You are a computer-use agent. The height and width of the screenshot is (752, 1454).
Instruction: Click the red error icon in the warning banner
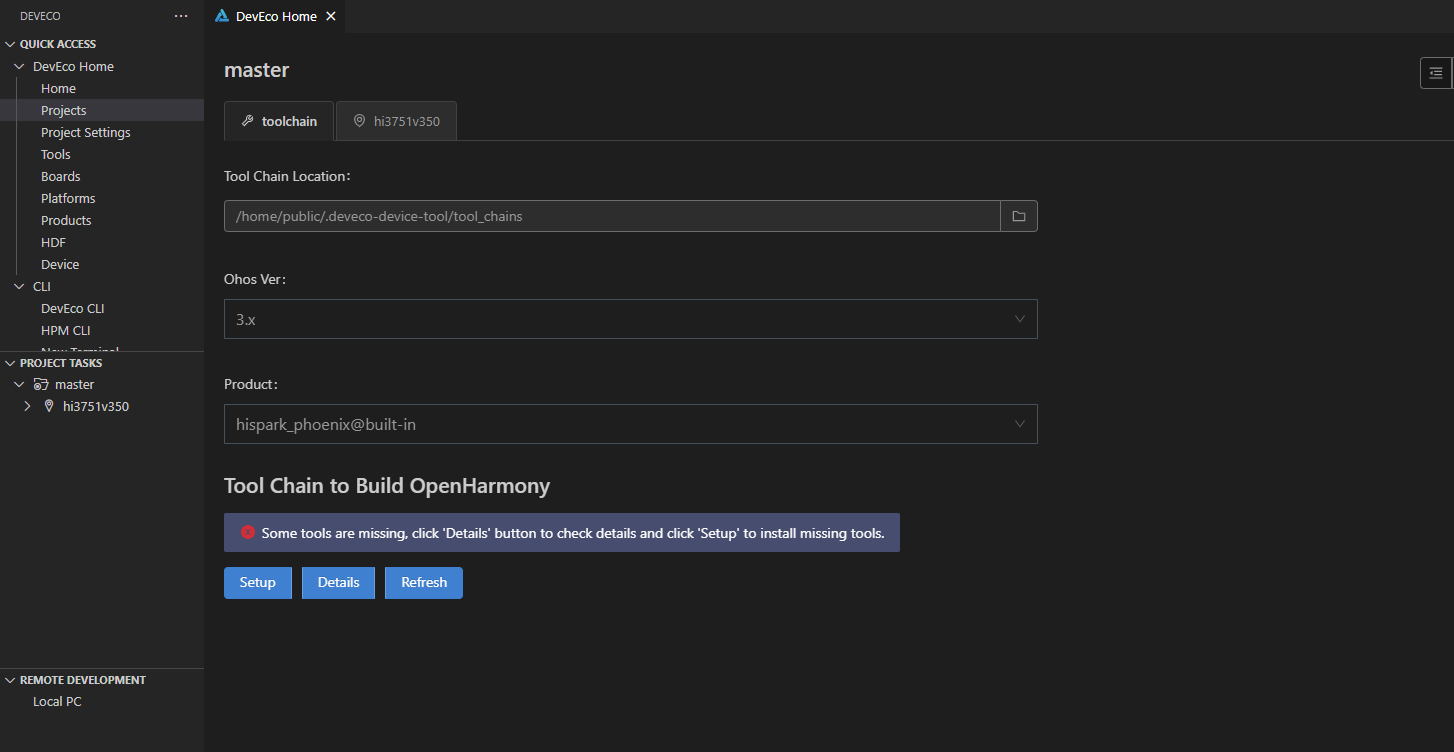247,533
